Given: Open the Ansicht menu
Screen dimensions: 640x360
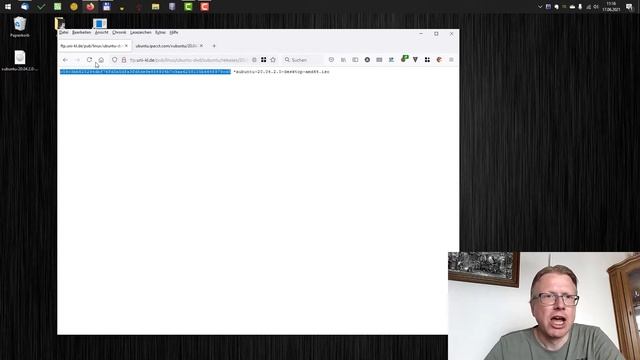Looking at the screenshot, I should (102, 32).
